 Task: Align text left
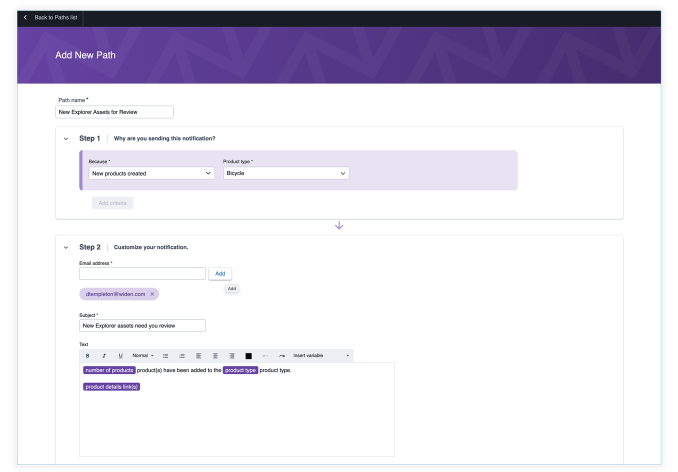198,356
